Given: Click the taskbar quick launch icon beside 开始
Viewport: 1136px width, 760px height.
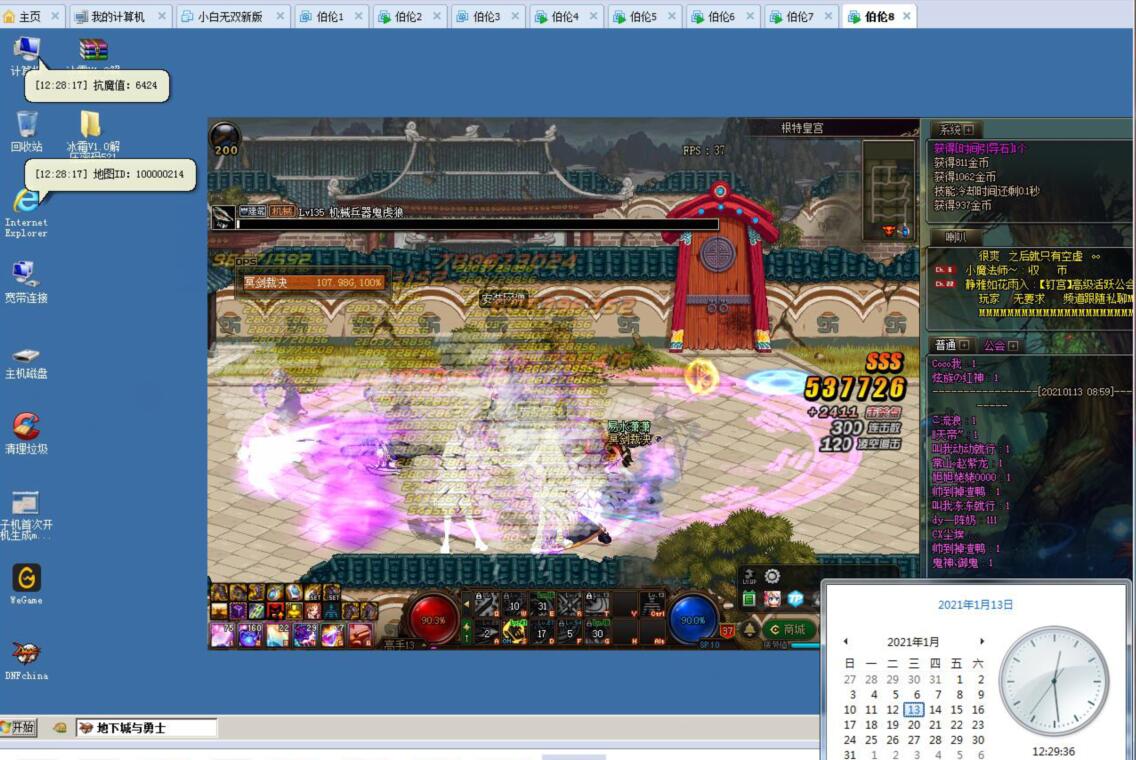Looking at the screenshot, I should pyautogui.click(x=59, y=727).
